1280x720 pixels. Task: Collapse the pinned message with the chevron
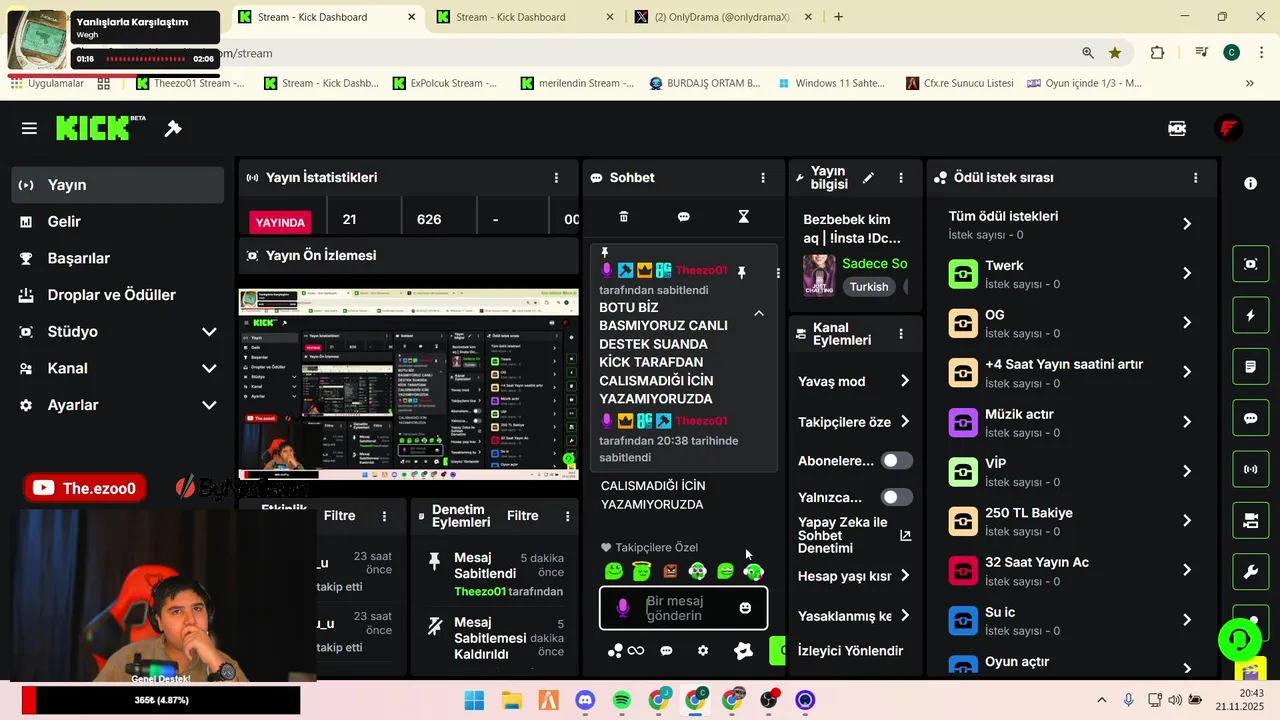(759, 313)
